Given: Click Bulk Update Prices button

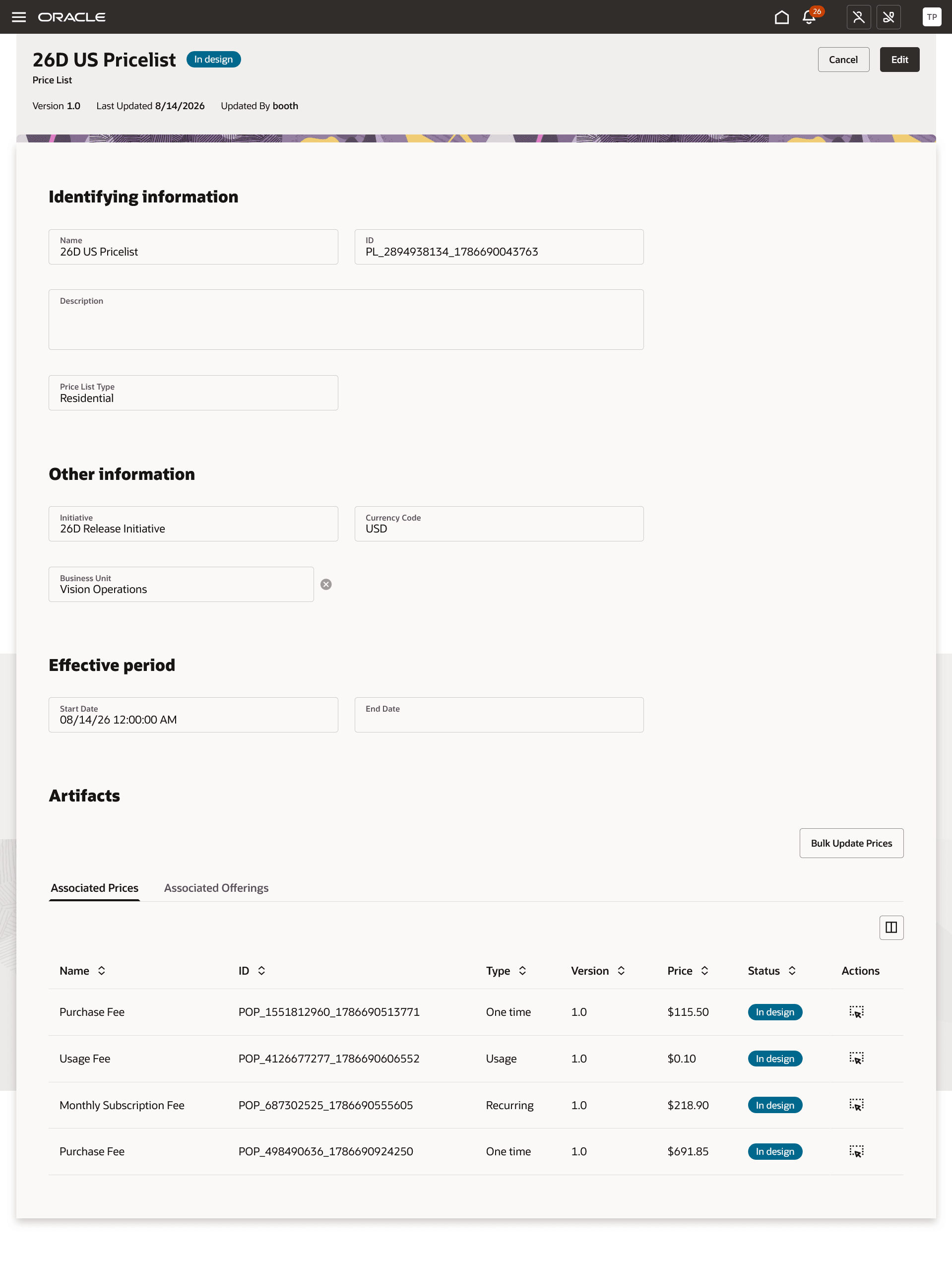Looking at the screenshot, I should 851,843.
